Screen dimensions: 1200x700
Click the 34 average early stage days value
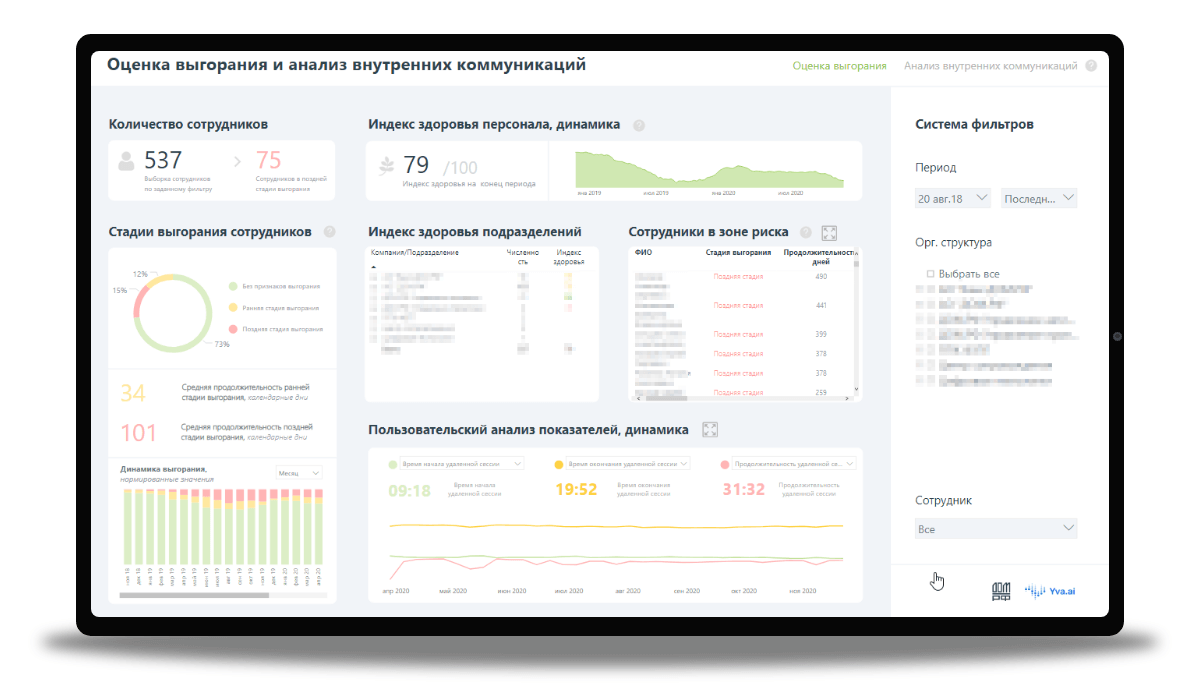[x=133, y=393]
